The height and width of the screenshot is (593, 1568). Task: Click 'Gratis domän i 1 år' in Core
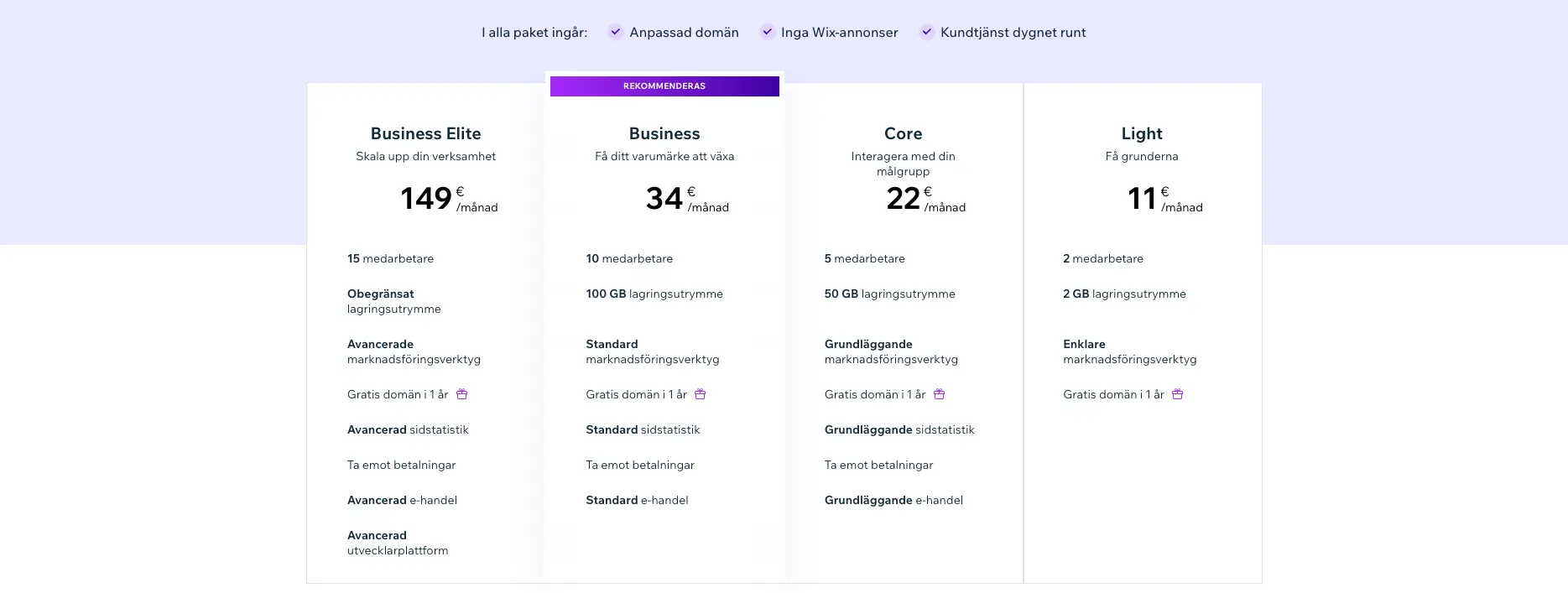coord(875,394)
